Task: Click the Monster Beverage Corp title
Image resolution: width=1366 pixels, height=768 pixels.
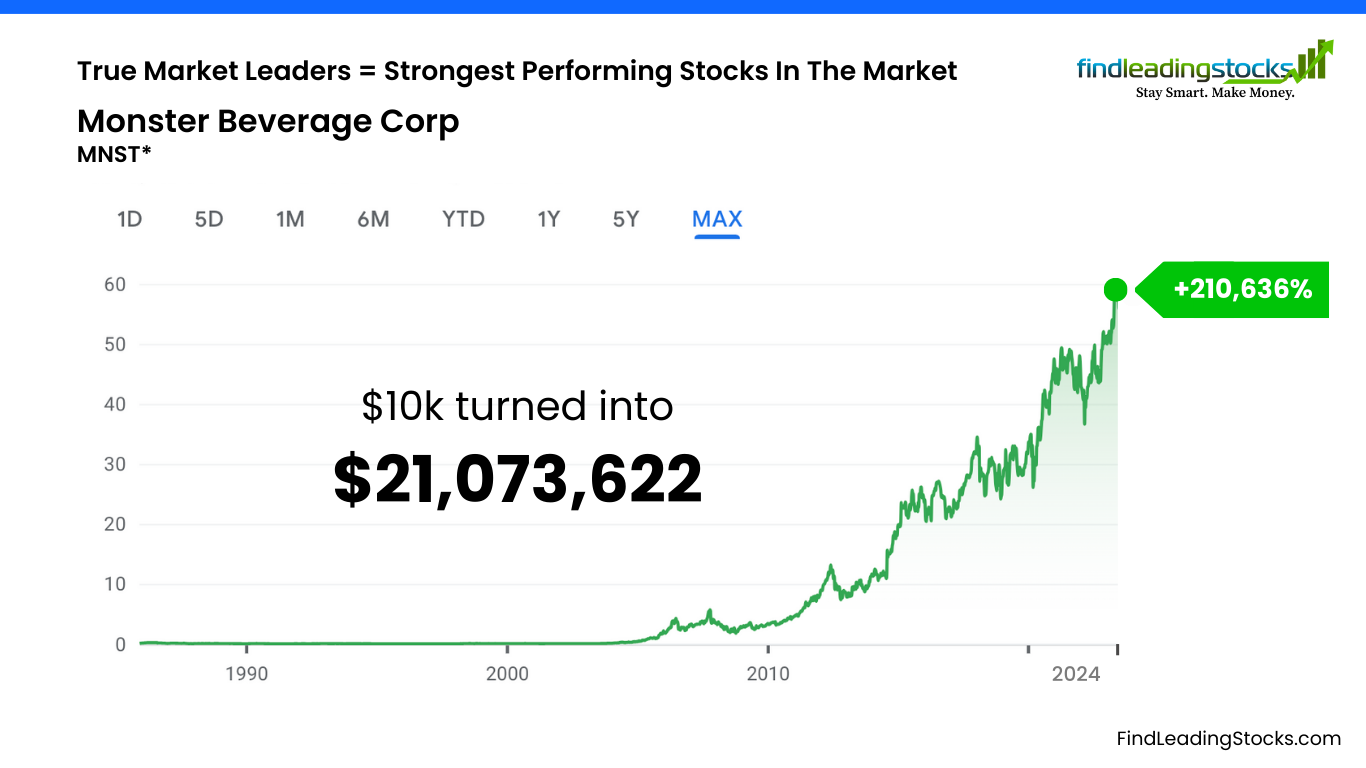Action: (x=268, y=121)
